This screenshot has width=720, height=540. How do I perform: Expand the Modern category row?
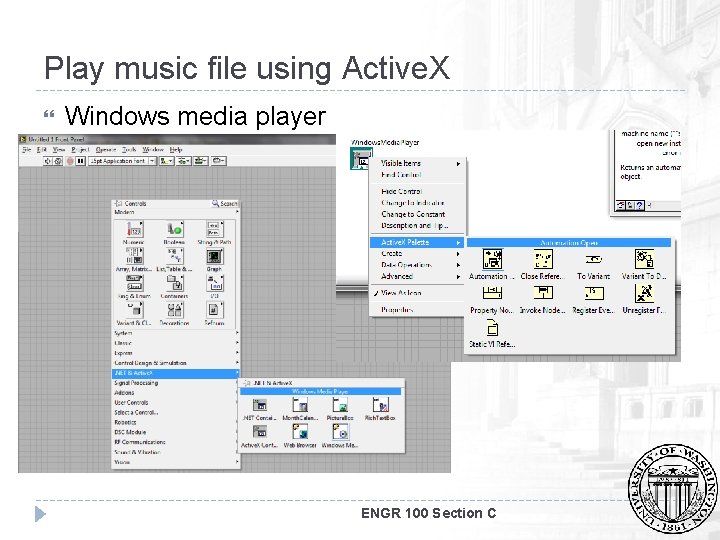coord(176,212)
